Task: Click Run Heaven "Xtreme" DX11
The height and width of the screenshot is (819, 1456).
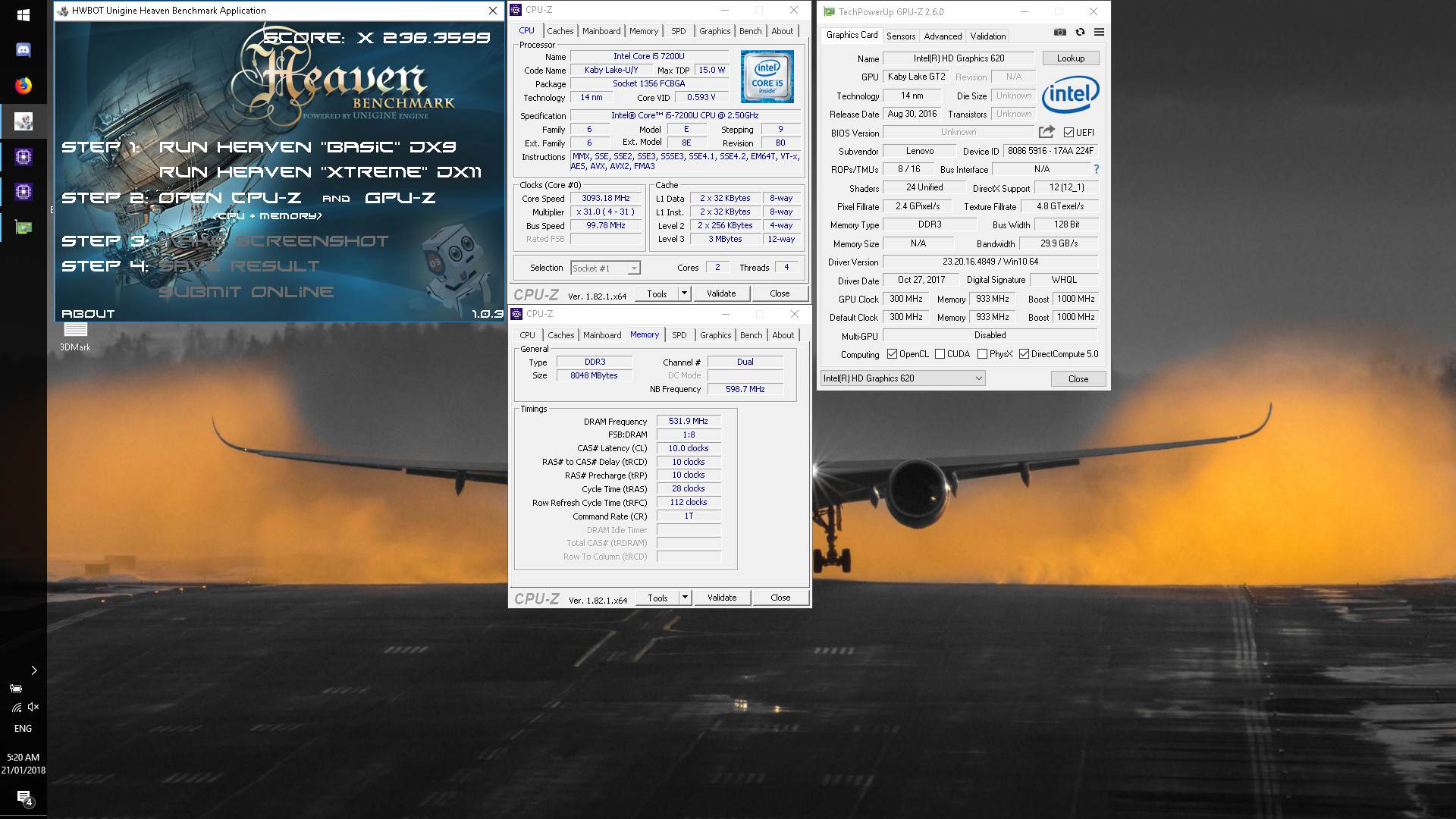Action: tap(320, 172)
